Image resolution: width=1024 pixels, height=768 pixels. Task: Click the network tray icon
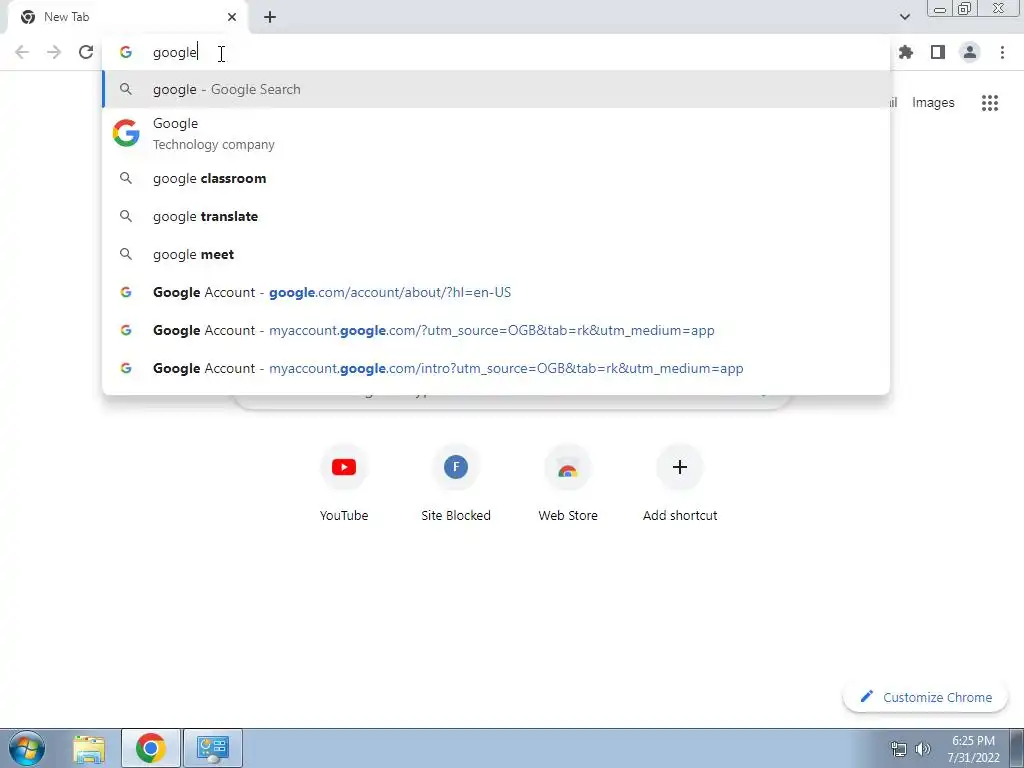[899, 749]
